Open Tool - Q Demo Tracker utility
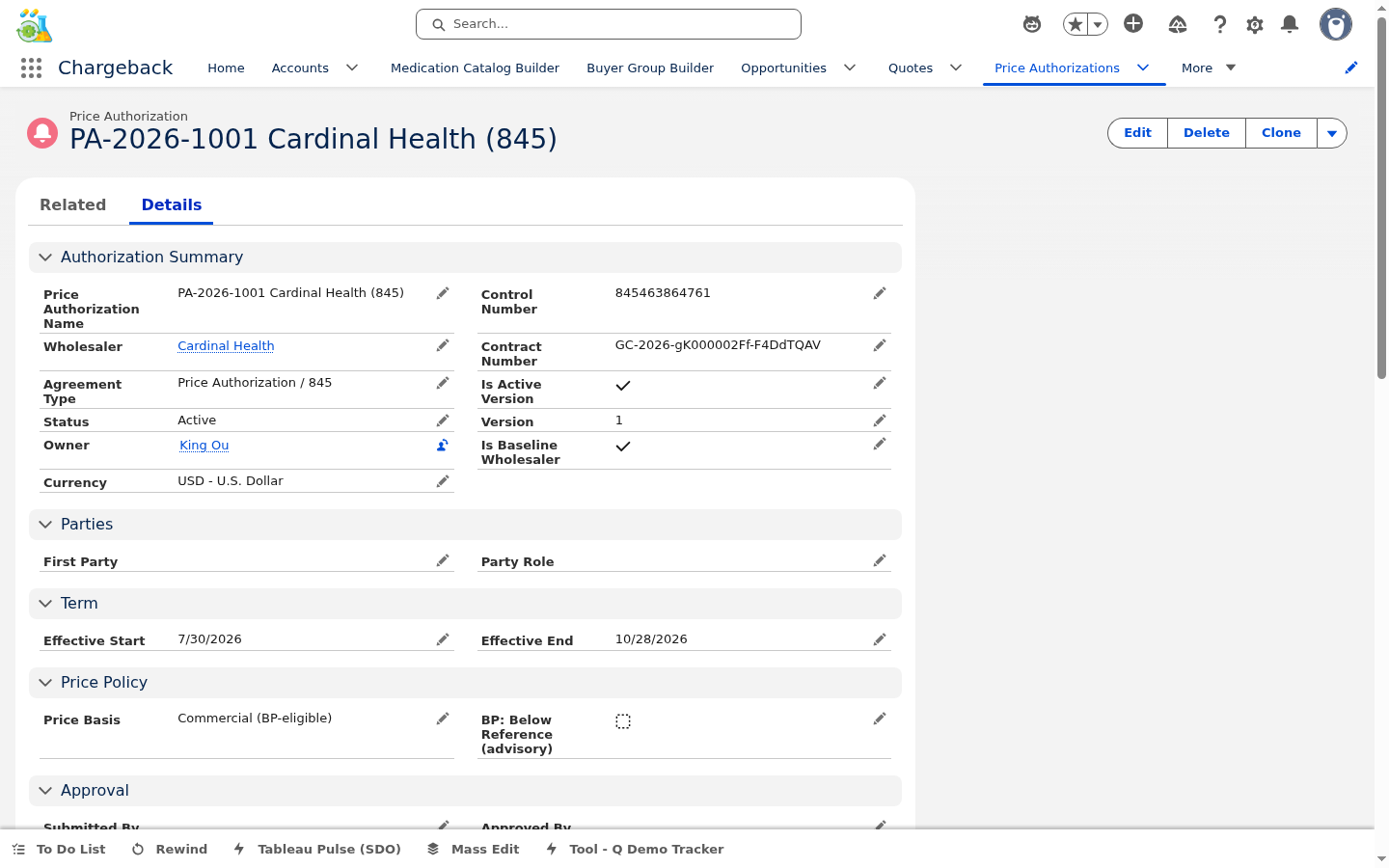Screen dimensions: 1389x868 [635, 849]
